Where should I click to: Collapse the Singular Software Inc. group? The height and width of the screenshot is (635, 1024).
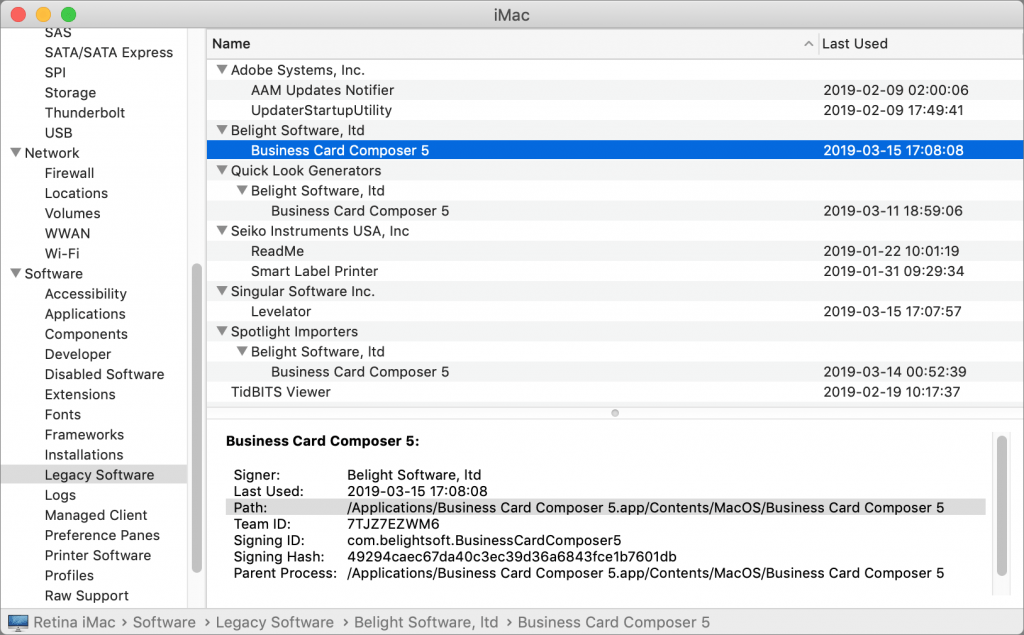click(x=222, y=291)
